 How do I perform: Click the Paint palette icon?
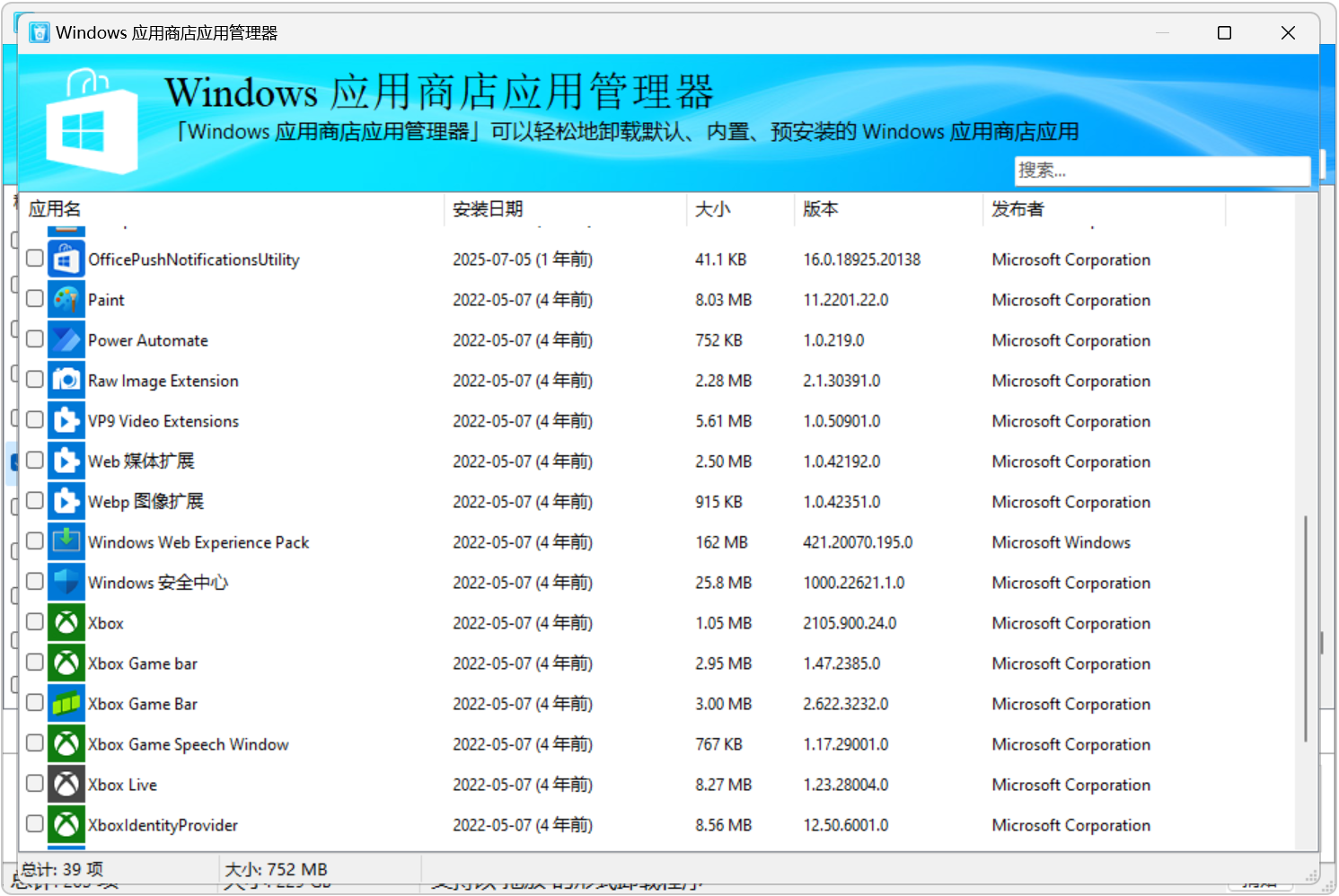(66, 300)
